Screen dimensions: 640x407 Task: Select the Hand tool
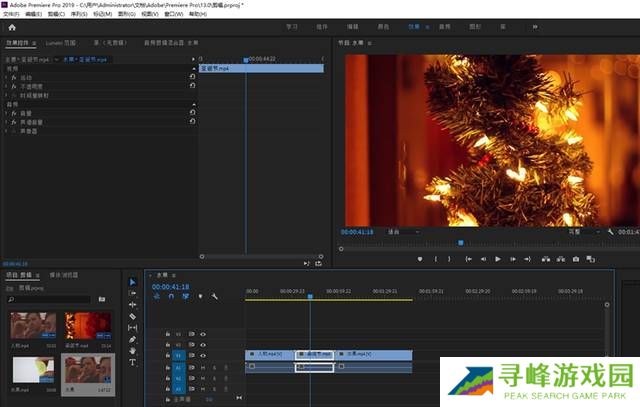(x=133, y=351)
